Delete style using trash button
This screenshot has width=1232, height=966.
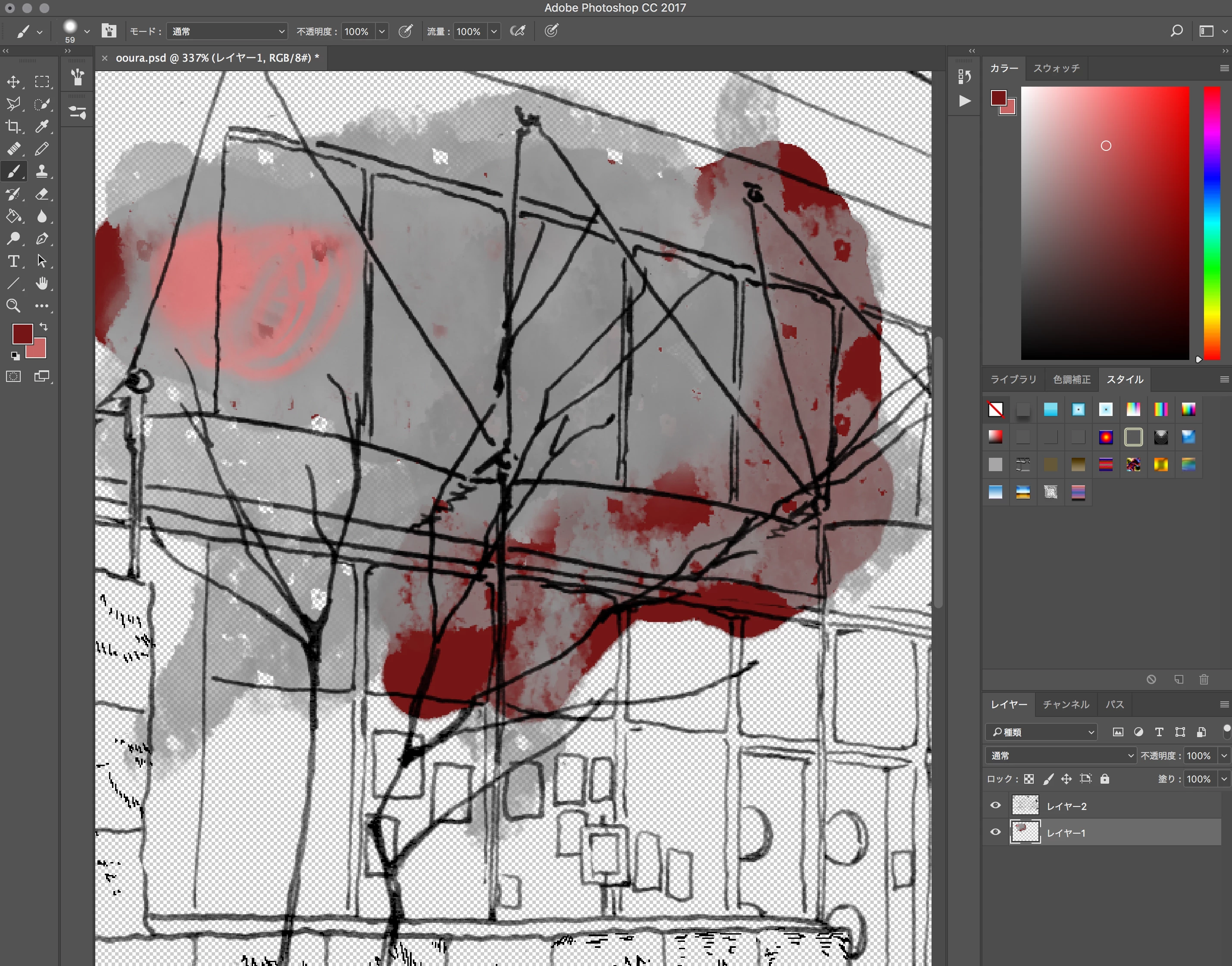point(1204,679)
